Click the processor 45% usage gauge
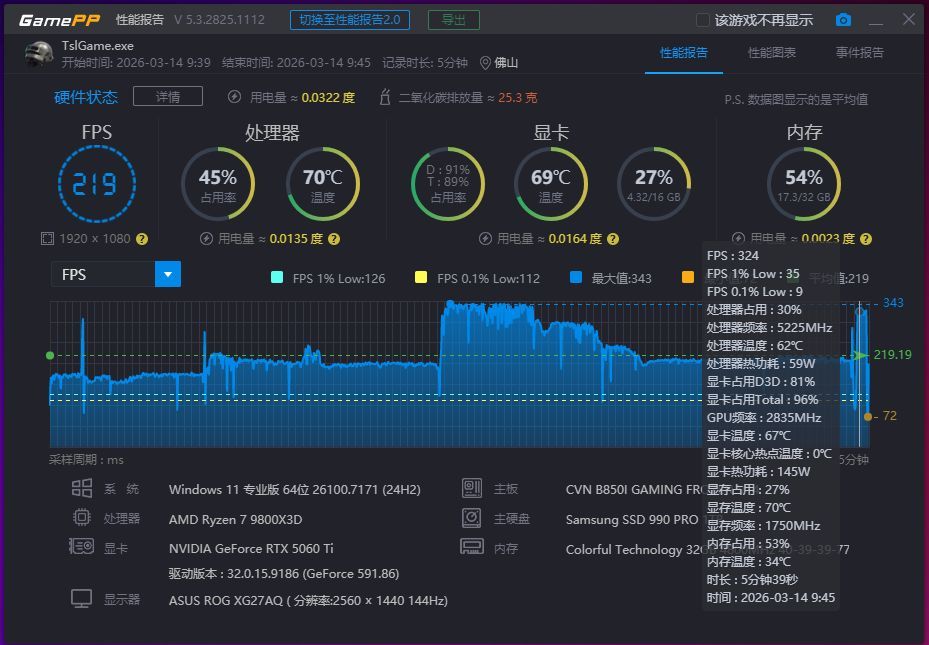Image resolution: width=929 pixels, height=645 pixels. [218, 184]
